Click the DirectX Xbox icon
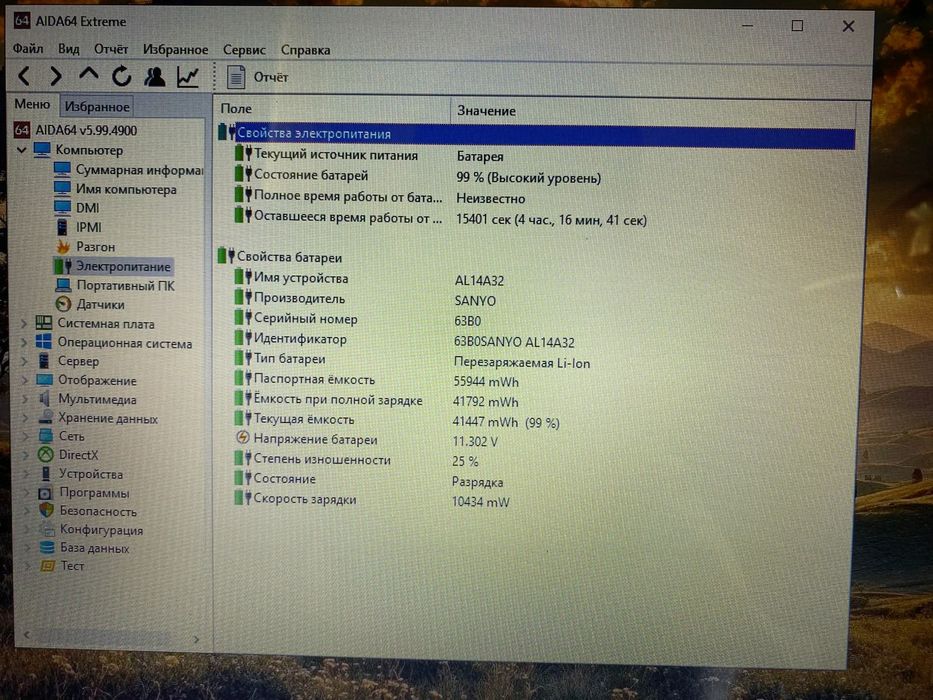This screenshot has height=700, width=933. point(46,455)
